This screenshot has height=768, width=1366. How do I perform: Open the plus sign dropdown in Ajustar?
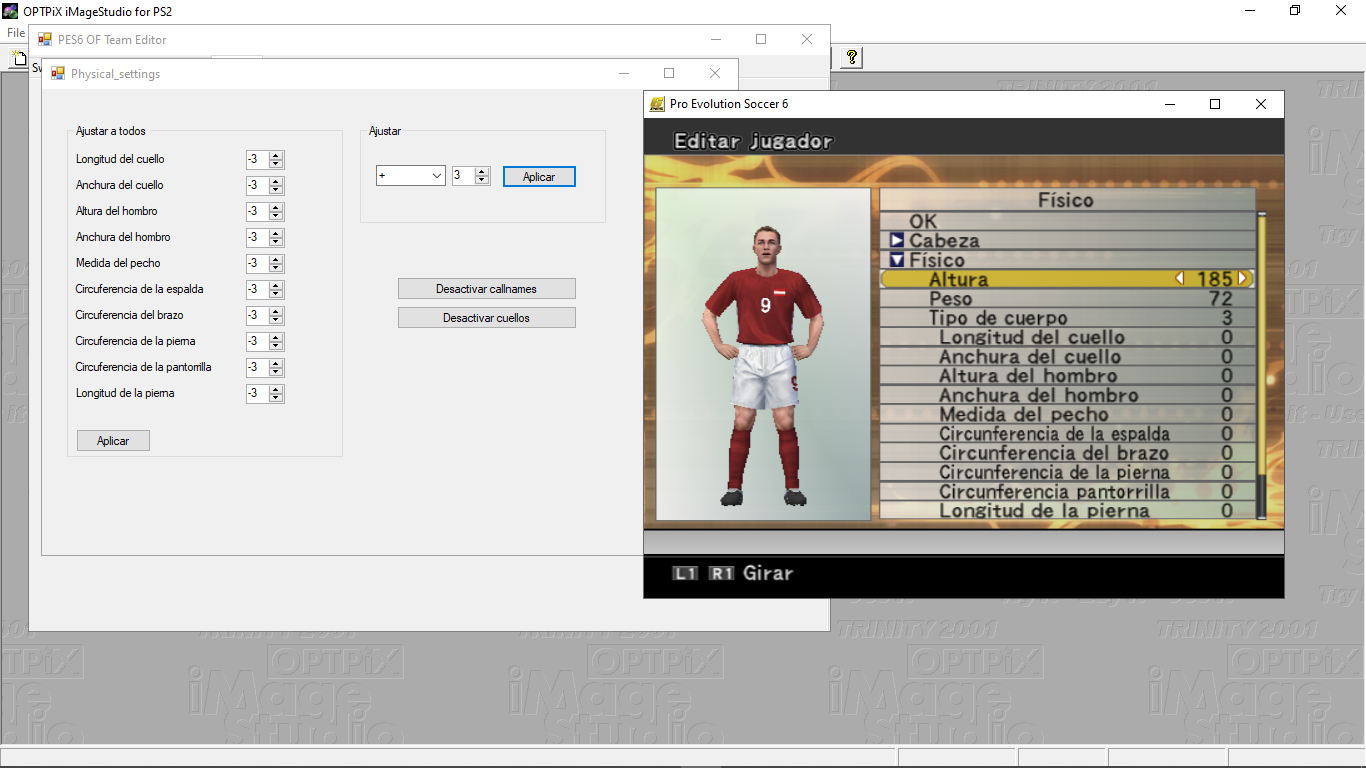pos(411,176)
